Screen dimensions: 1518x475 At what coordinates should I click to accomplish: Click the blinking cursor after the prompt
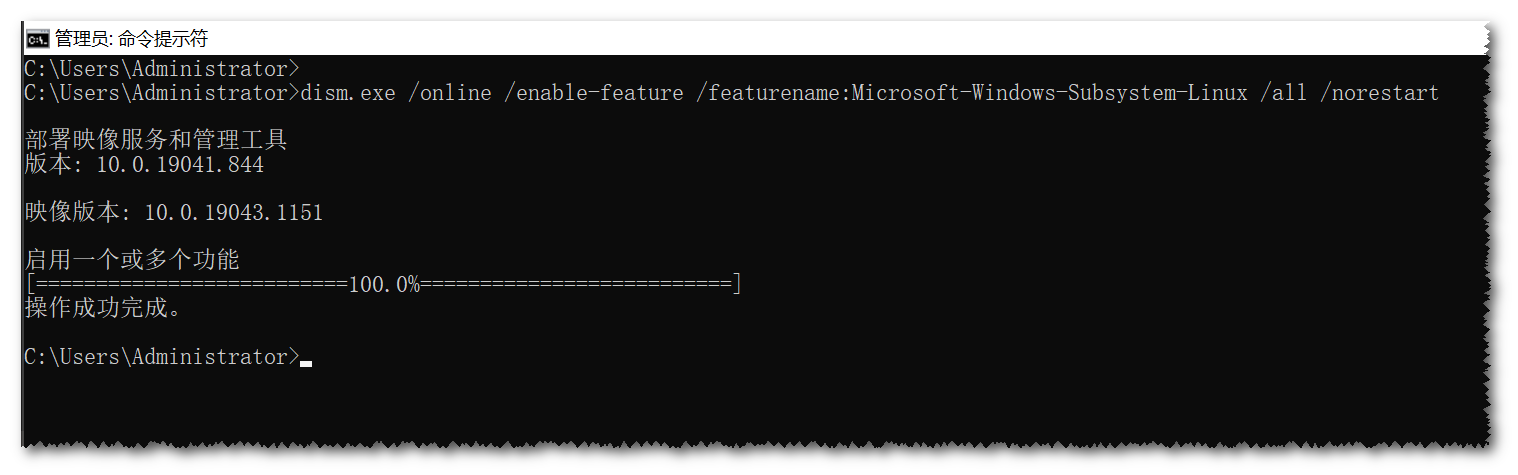click(306, 364)
